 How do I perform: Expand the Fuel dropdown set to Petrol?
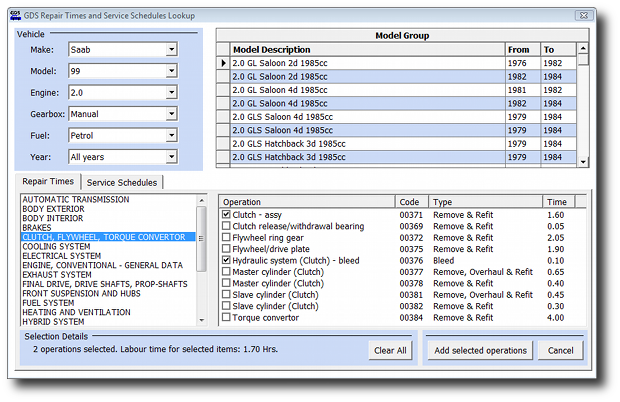pos(171,135)
